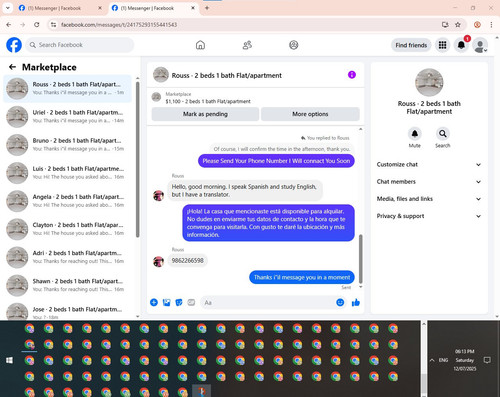Select the second Messenger browser tab
Image resolution: width=500 pixels, height=397 pixels.
153,8
